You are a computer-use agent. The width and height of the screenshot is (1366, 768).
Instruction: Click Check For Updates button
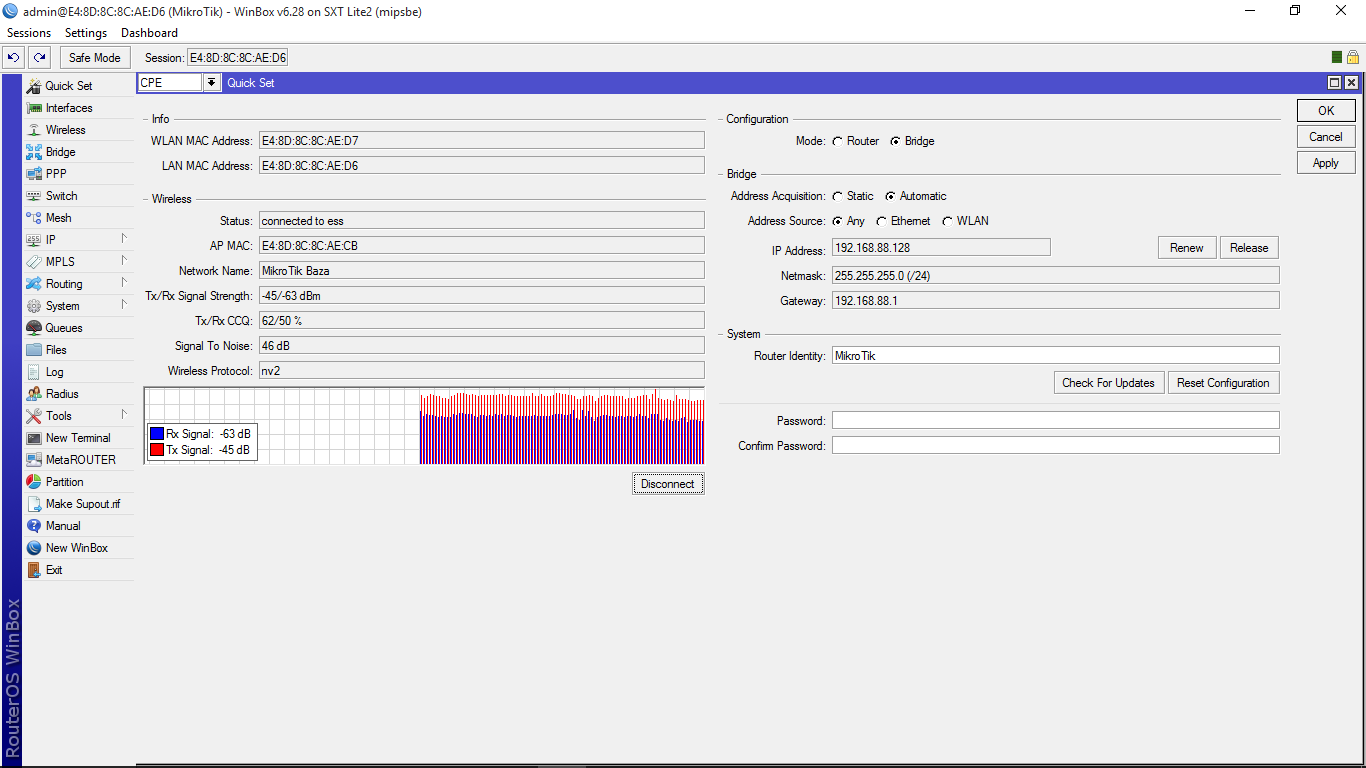click(1109, 383)
